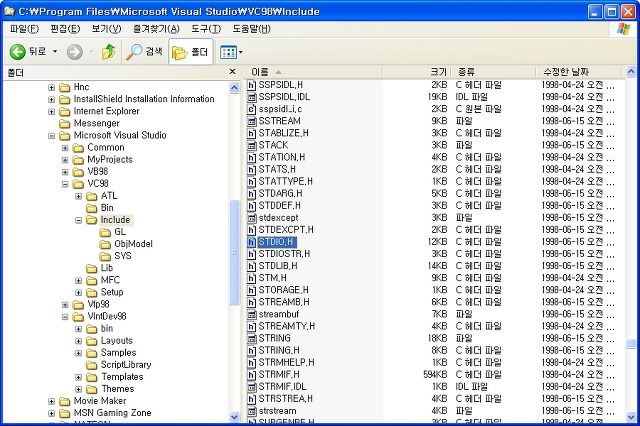This screenshot has width=640, height=426.
Task: Select the Movie Maker folder icon
Action: [64, 402]
